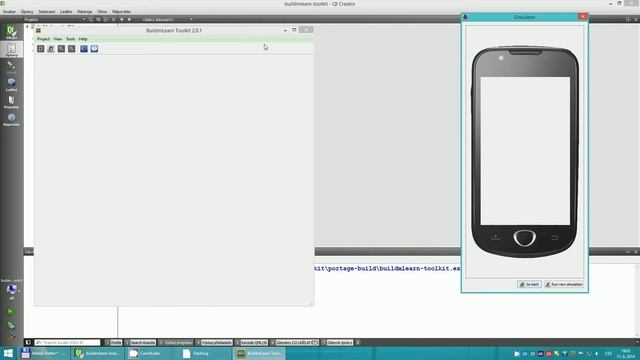Switch to Qt Creator Welcome mode
This screenshot has height=360, width=640.
11,32
